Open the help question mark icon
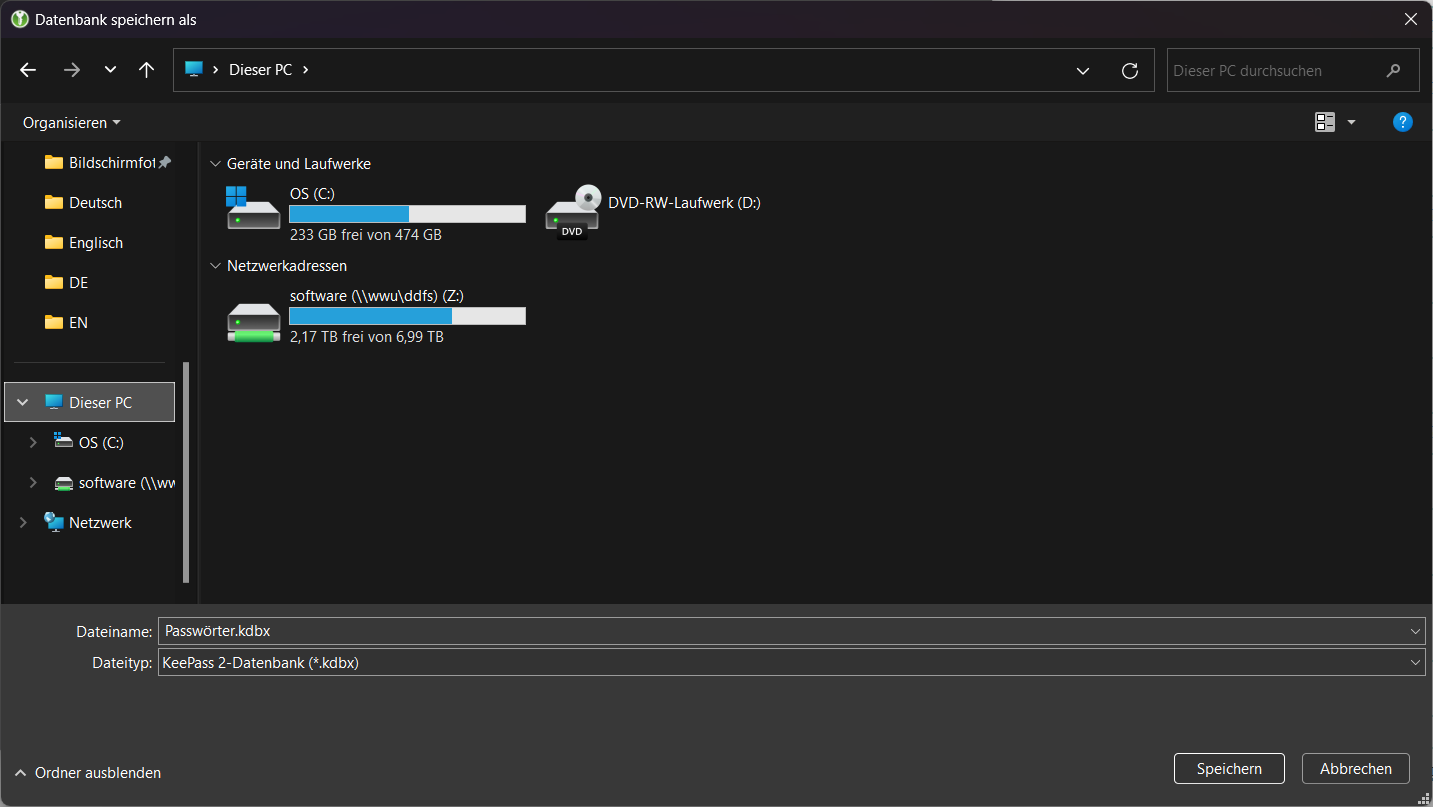This screenshot has height=807, width=1433. click(1402, 122)
